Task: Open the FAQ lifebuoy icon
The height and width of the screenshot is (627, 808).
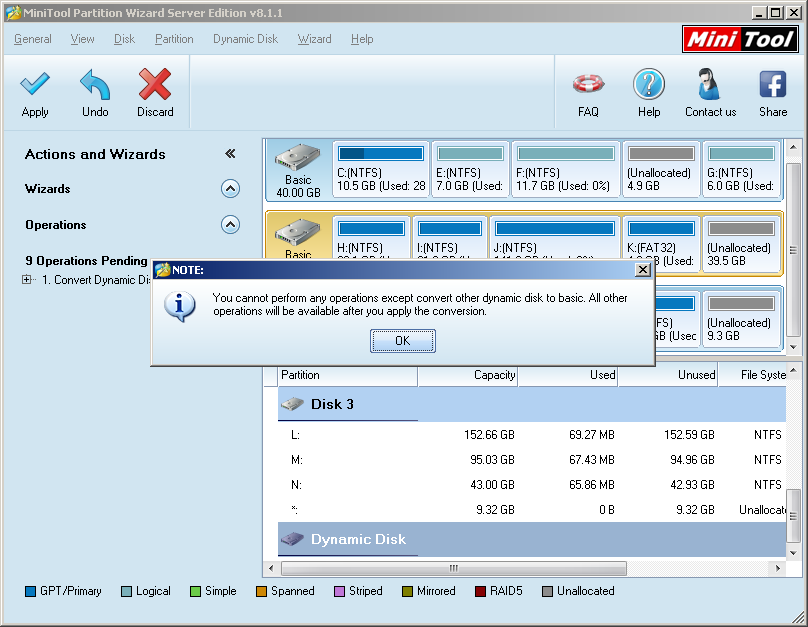Action: click(x=588, y=84)
